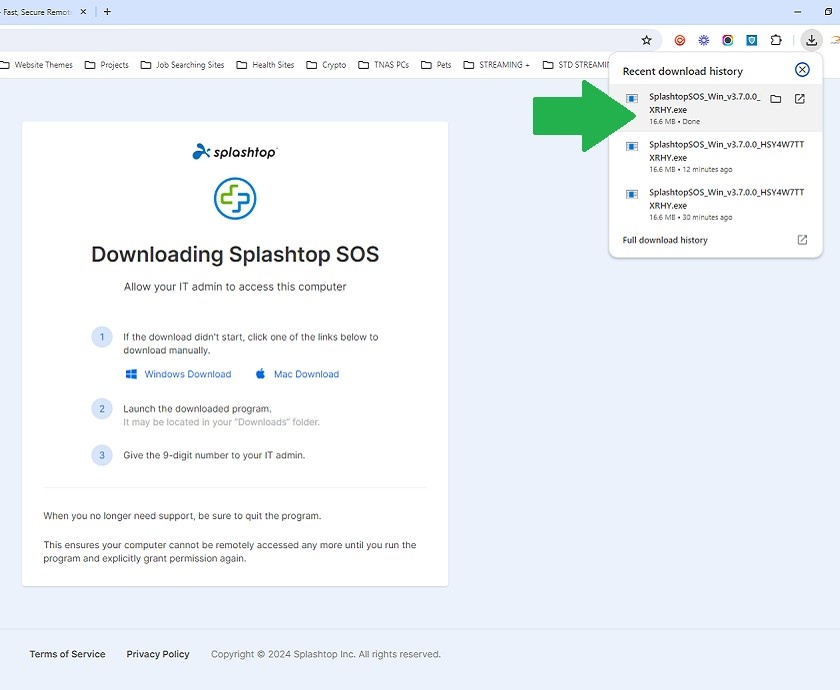840x690 pixels.
Task: Open the Health Sites bookmark folder
Action: pos(265,65)
